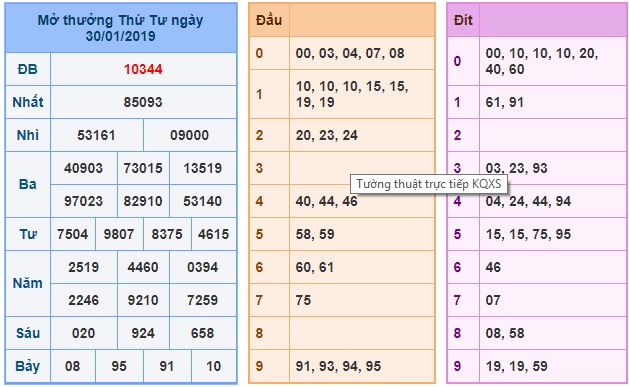Select the first prize number 85093

click(x=143, y=102)
